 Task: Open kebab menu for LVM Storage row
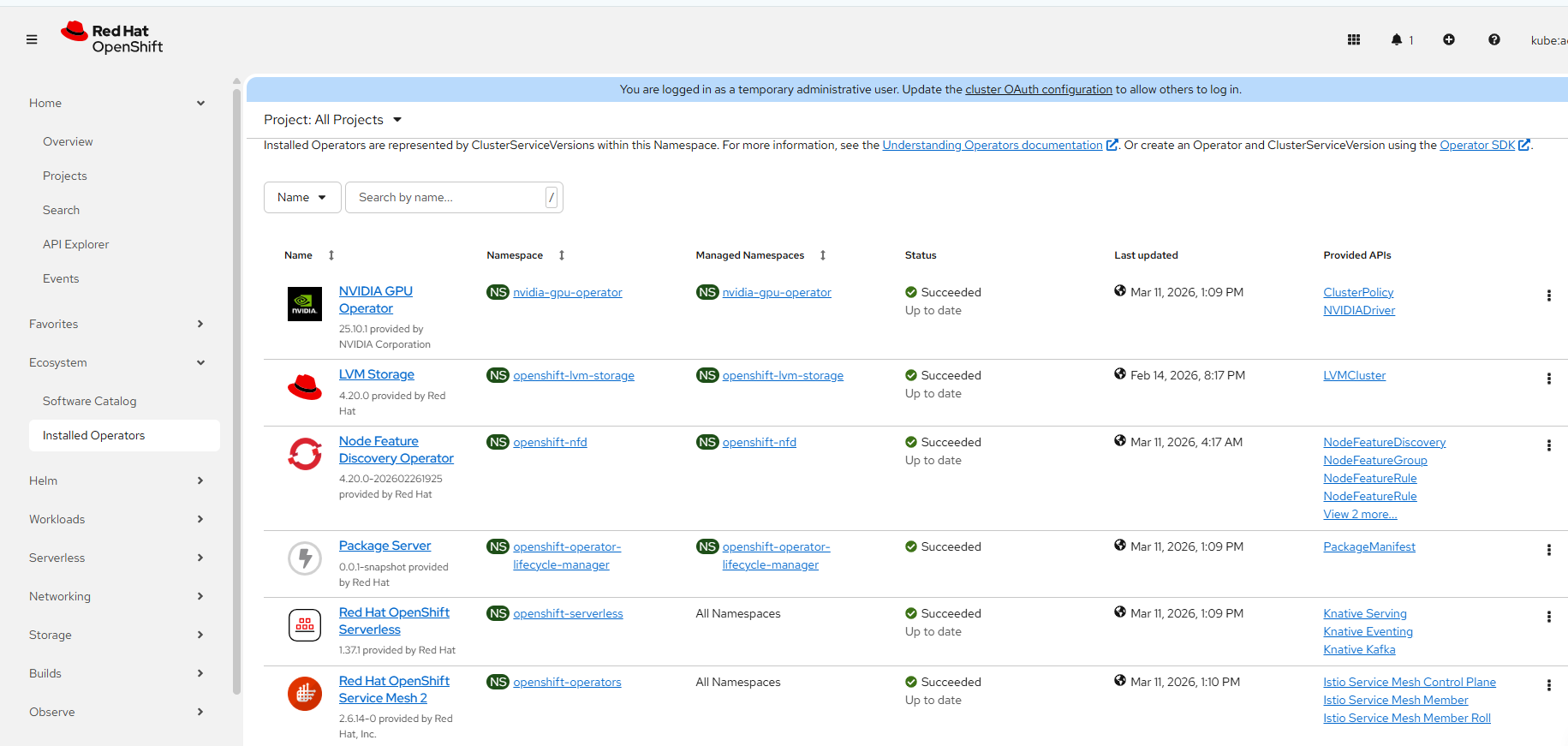[1548, 379]
